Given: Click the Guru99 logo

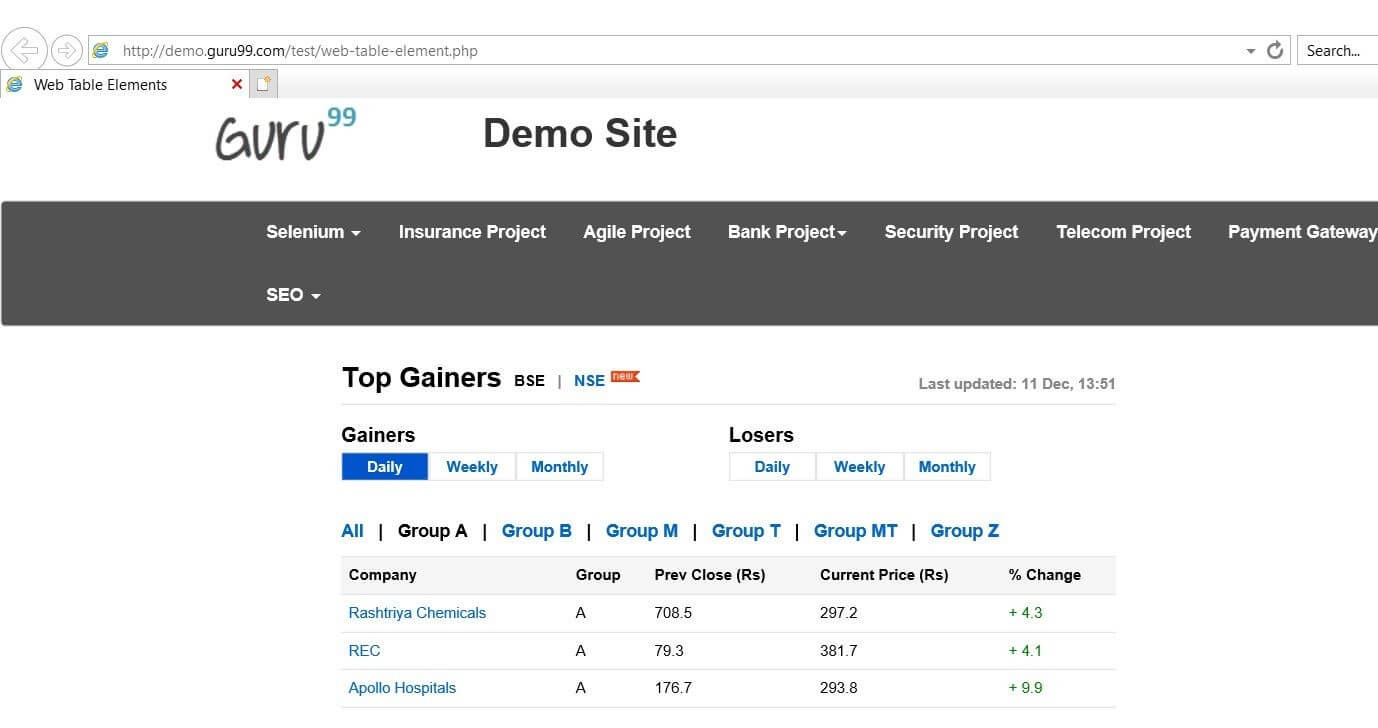Looking at the screenshot, I should (286, 135).
